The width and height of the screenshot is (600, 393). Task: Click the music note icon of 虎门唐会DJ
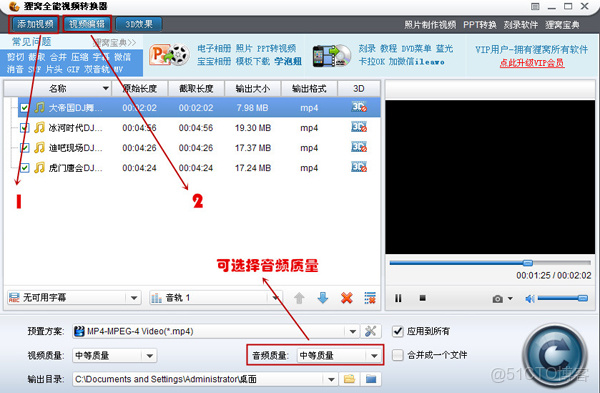[39, 167]
